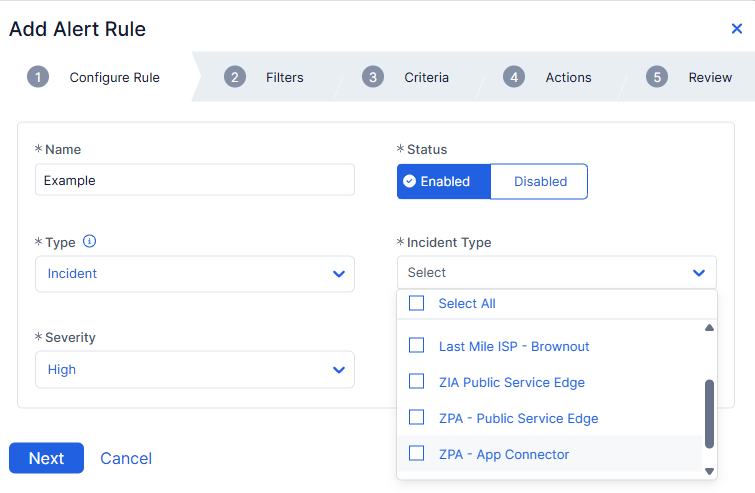Check the Select All checkbox
Viewport: 755px width, 493px height.
coord(417,304)
